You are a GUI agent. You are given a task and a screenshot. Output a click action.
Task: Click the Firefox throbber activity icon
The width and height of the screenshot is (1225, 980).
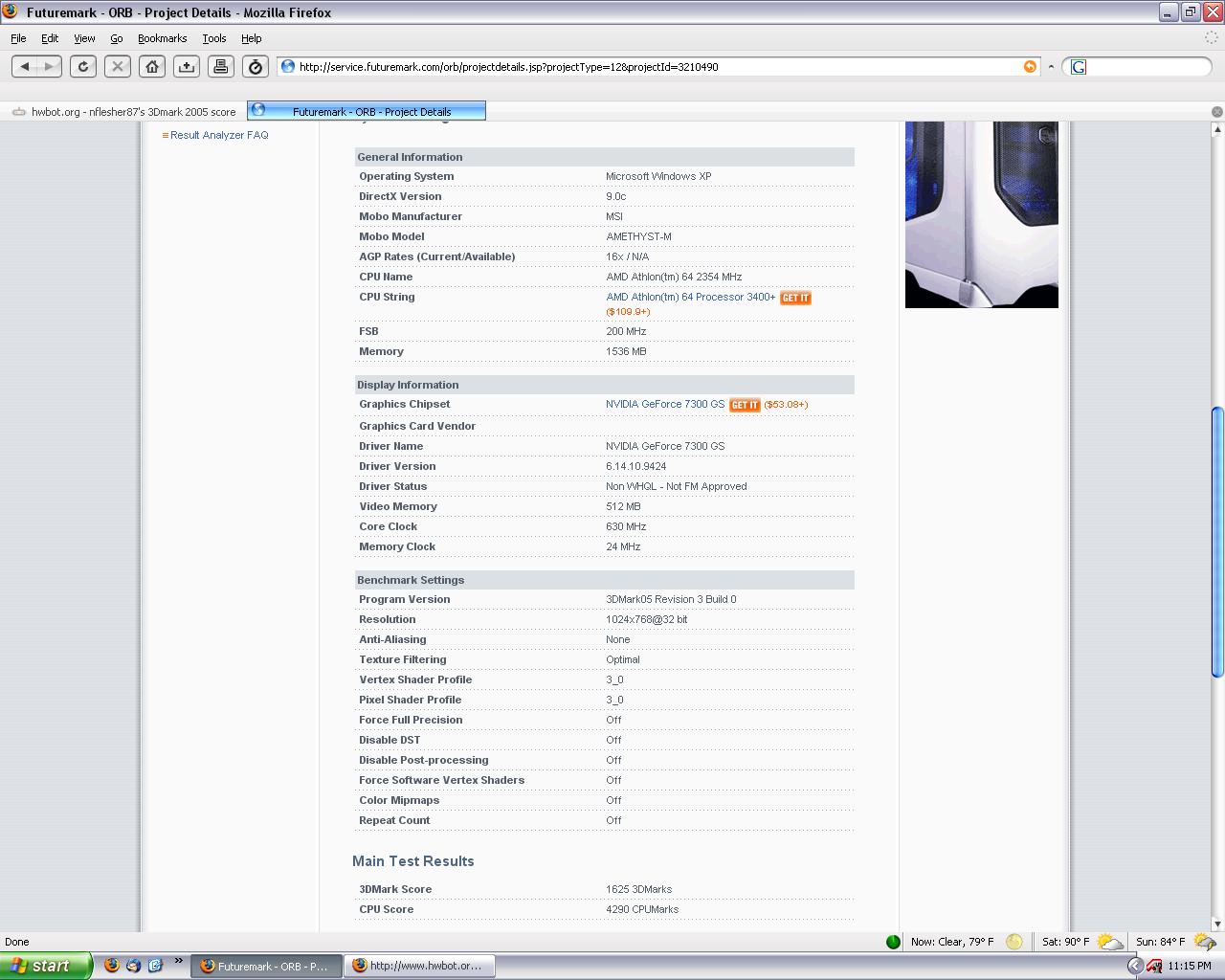[x=1214, y=38]
